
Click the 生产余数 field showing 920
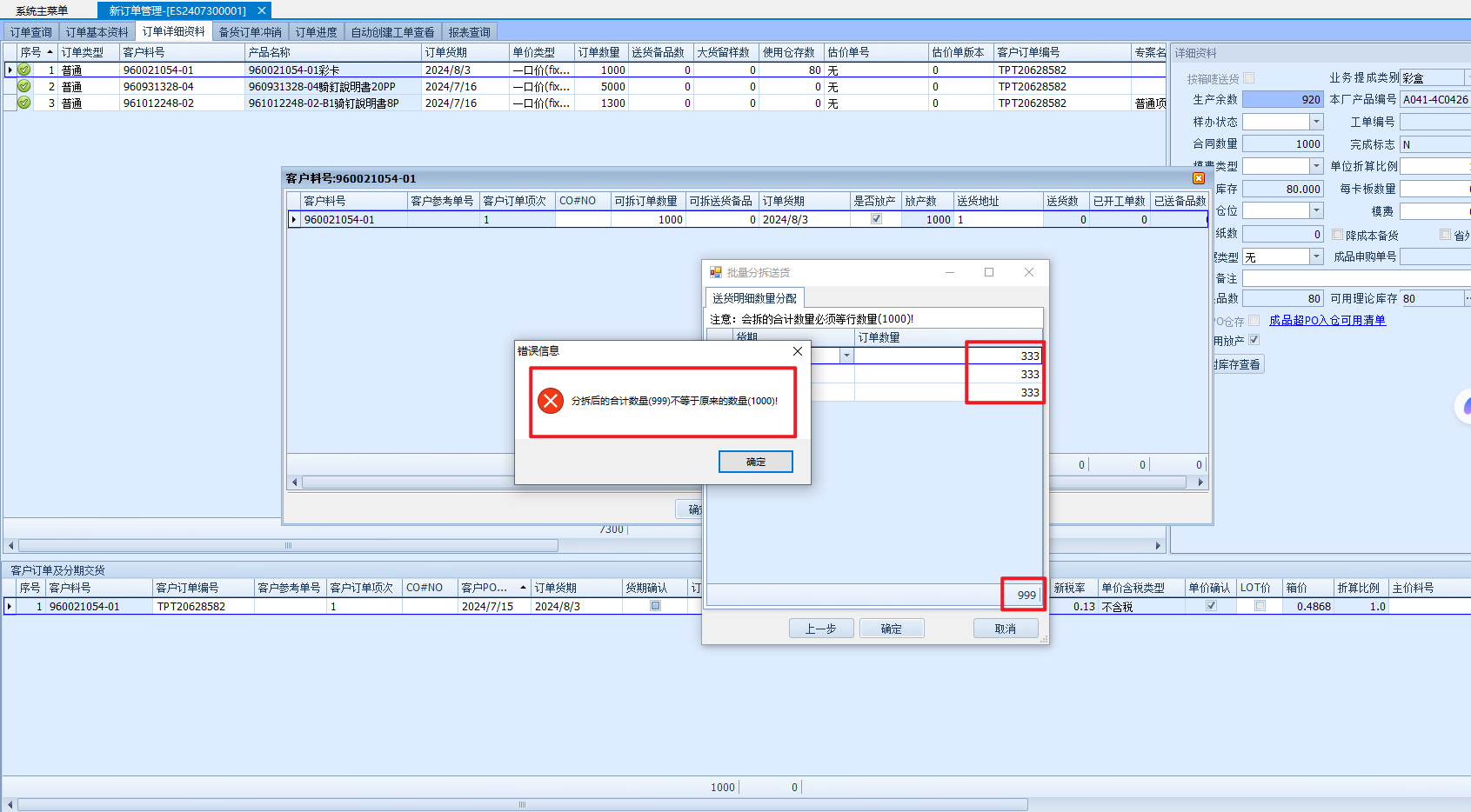pos(1282,99)
